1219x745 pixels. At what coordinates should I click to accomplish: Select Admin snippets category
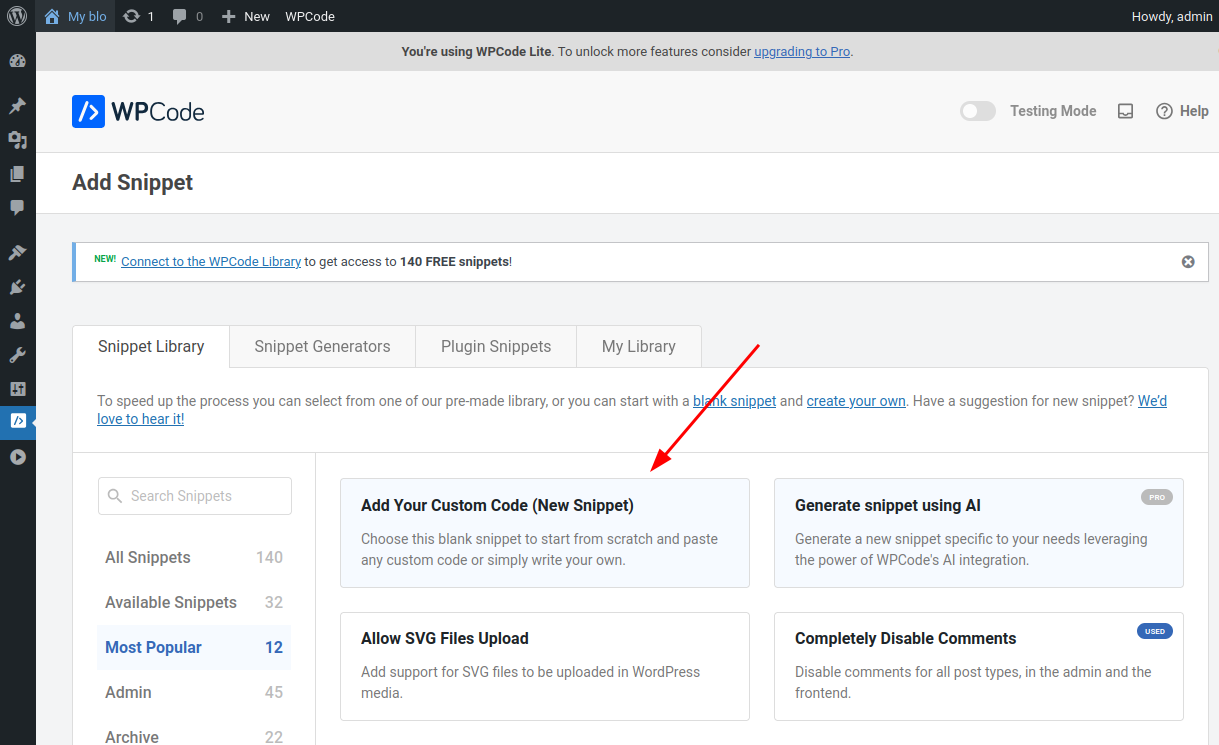194,692
